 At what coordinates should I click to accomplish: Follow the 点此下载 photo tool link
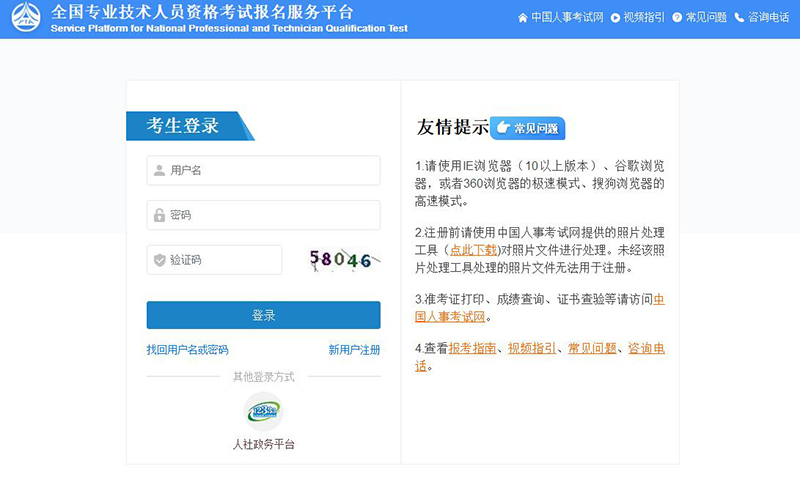[x=473, y=250]
